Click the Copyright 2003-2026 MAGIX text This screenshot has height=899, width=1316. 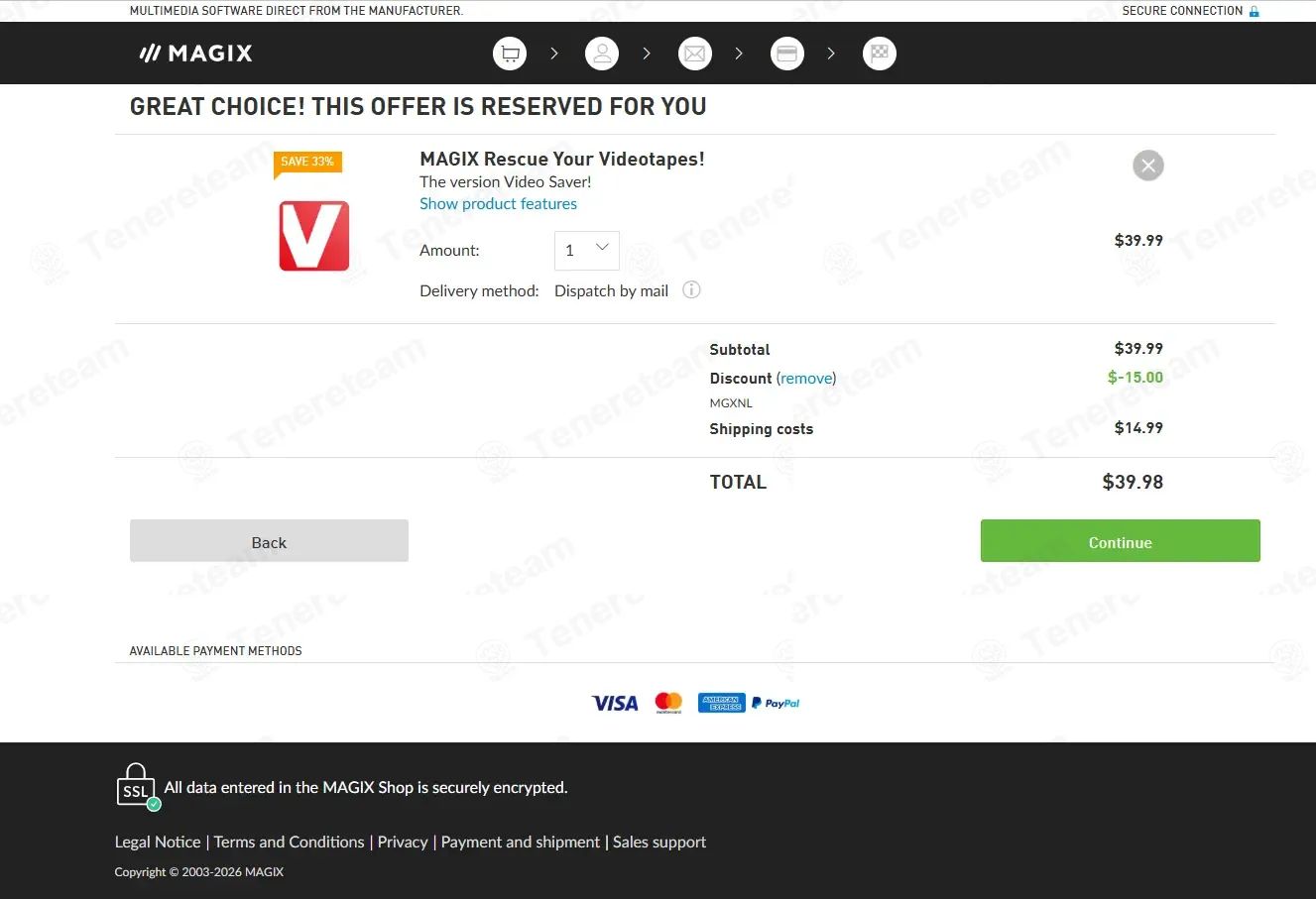(x=199, y=872)
